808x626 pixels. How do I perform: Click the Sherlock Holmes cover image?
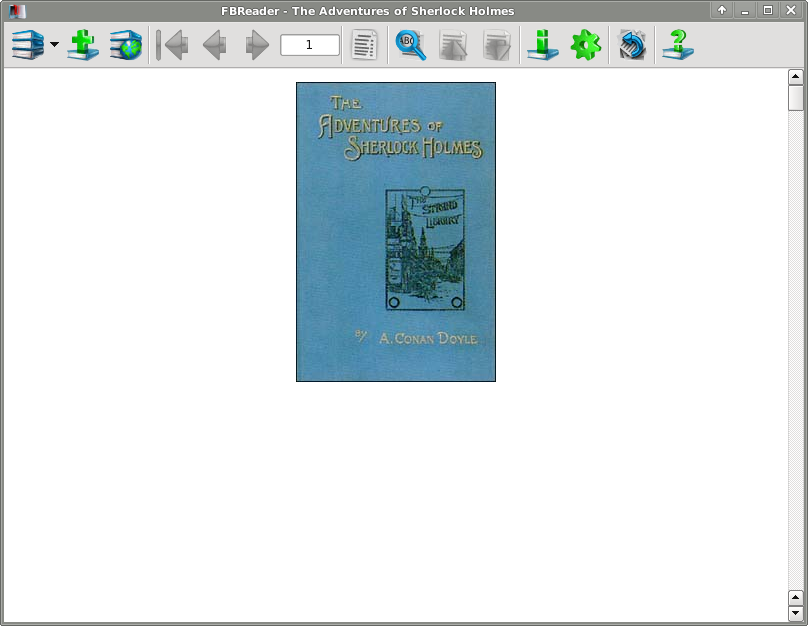(396, 232)
